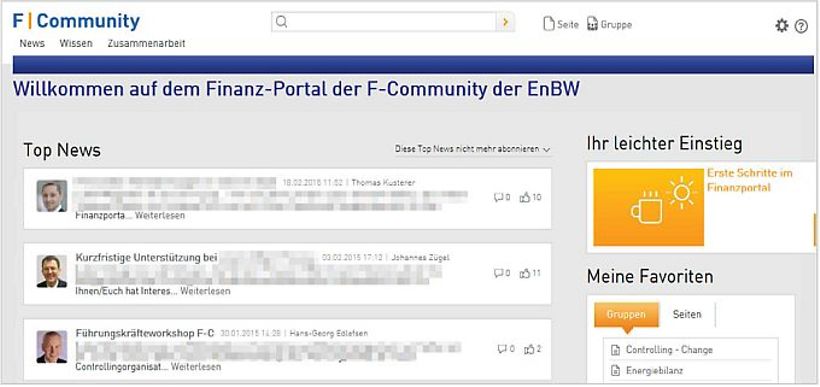Like the Thomas Kusterer post (10 likes)

tap(525, 198)
